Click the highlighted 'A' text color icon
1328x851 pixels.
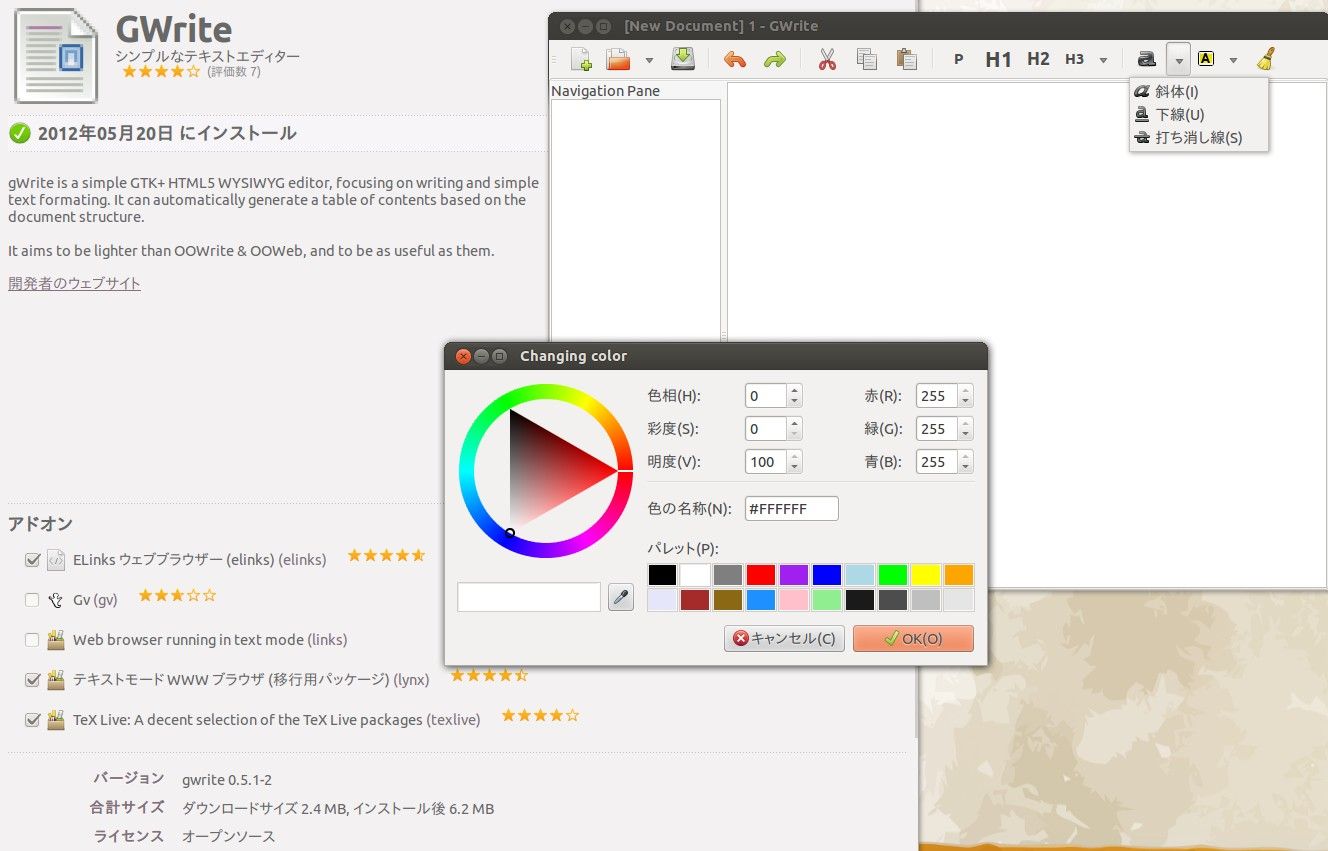point(1205,59)
